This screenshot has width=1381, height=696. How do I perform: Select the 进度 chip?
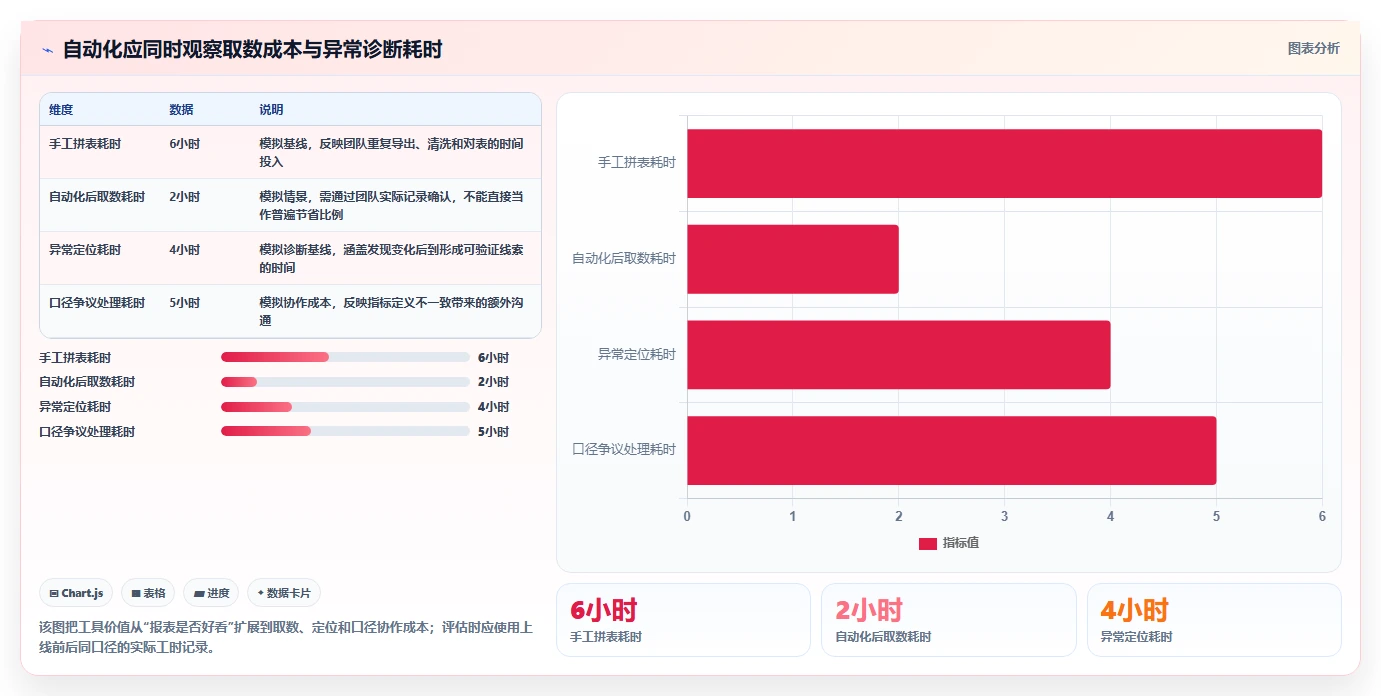click(211, 593)
